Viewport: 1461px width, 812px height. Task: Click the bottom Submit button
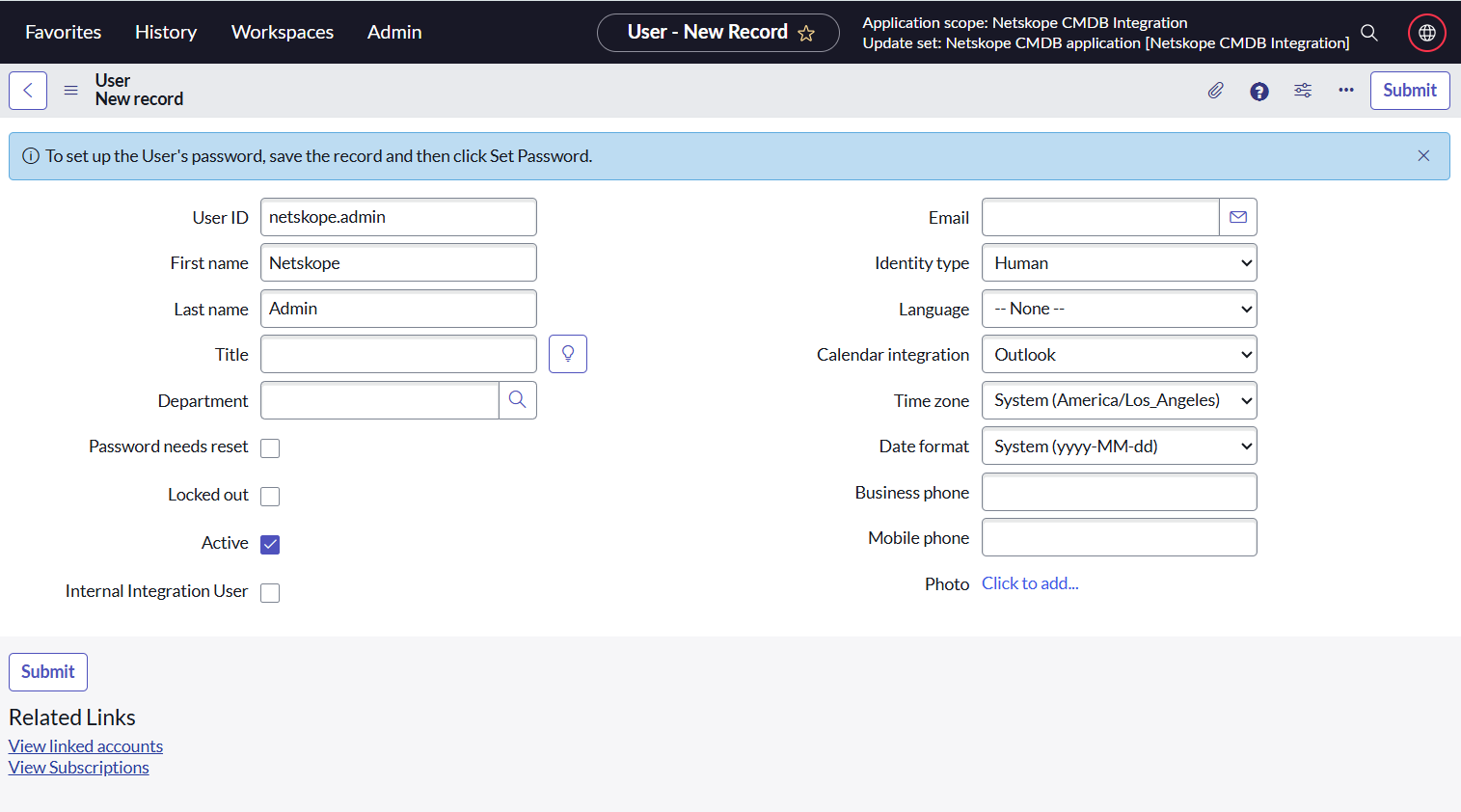click(48, 672)
